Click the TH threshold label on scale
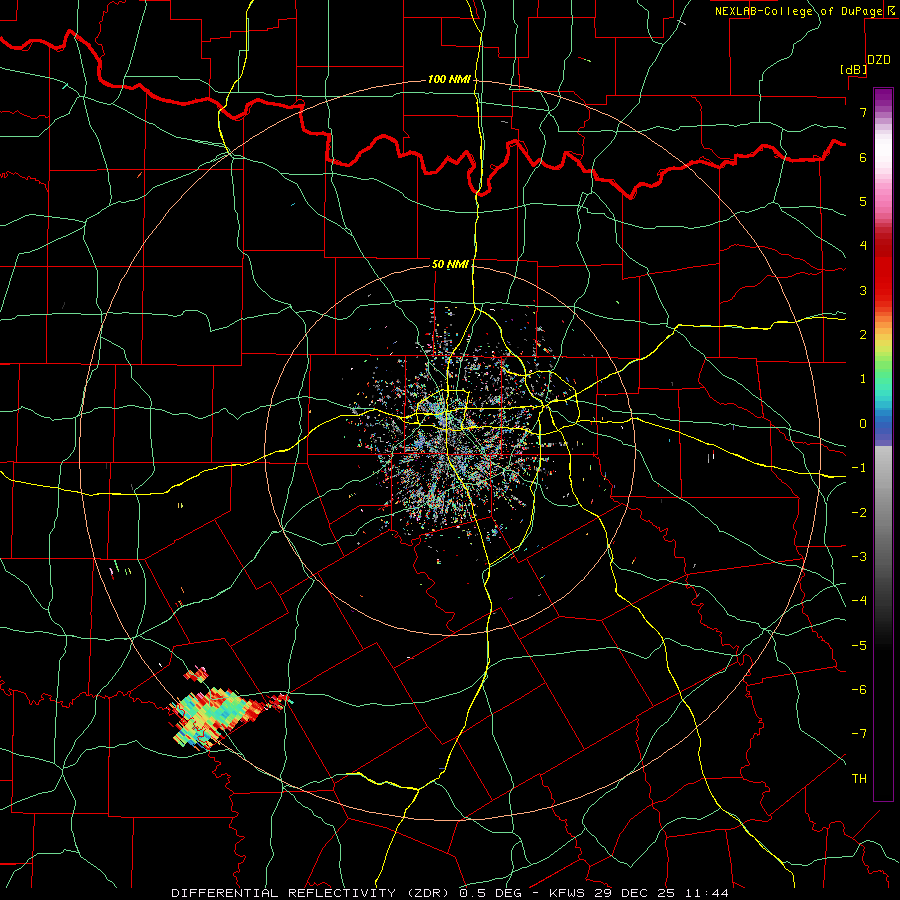 tap(859, 779)
